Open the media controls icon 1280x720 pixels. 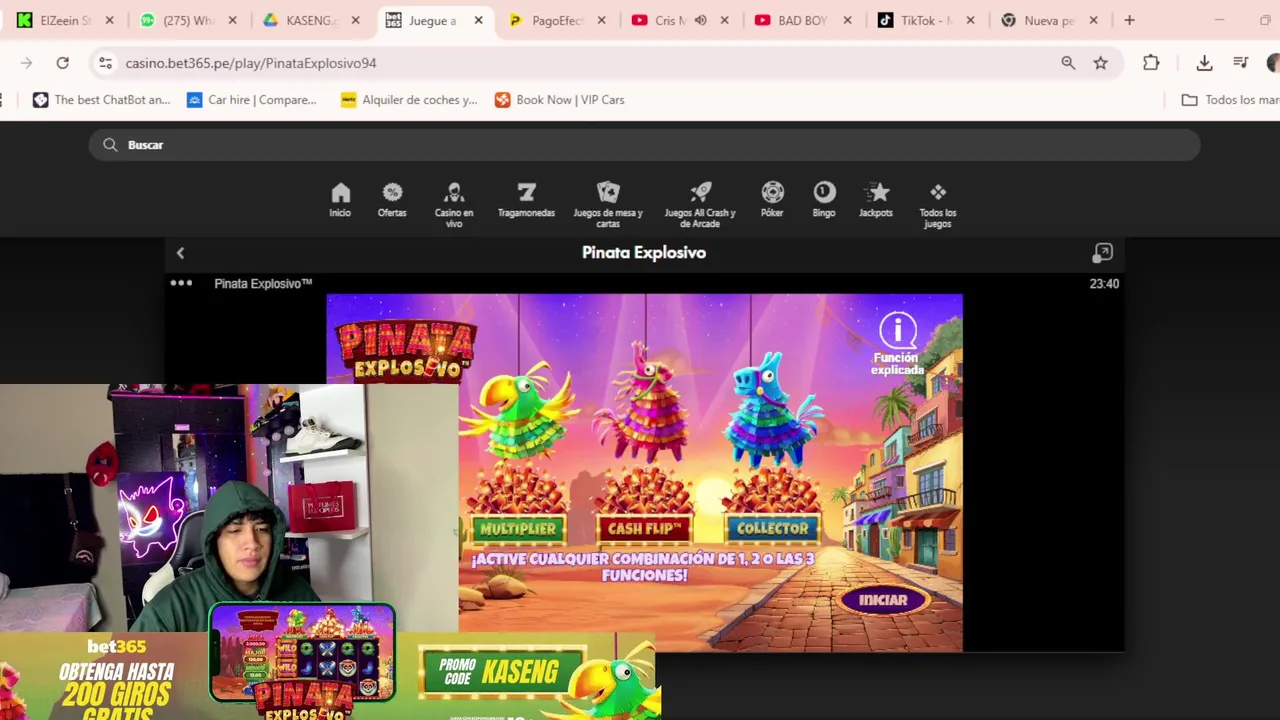tap(1241, 63)
